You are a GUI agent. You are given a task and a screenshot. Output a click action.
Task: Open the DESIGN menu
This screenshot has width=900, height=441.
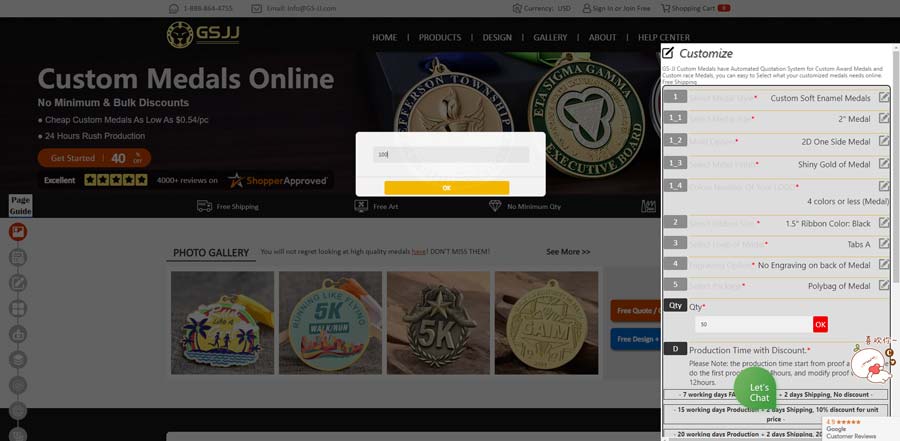[x=497, y=37]
